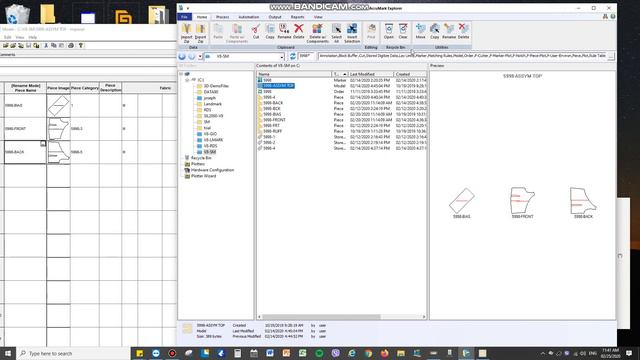The width and height of the screenshot is (640, 360).
Task: Click the Delete icon in Utilities group
Action: pyautogui.click(x=464, y=31)
